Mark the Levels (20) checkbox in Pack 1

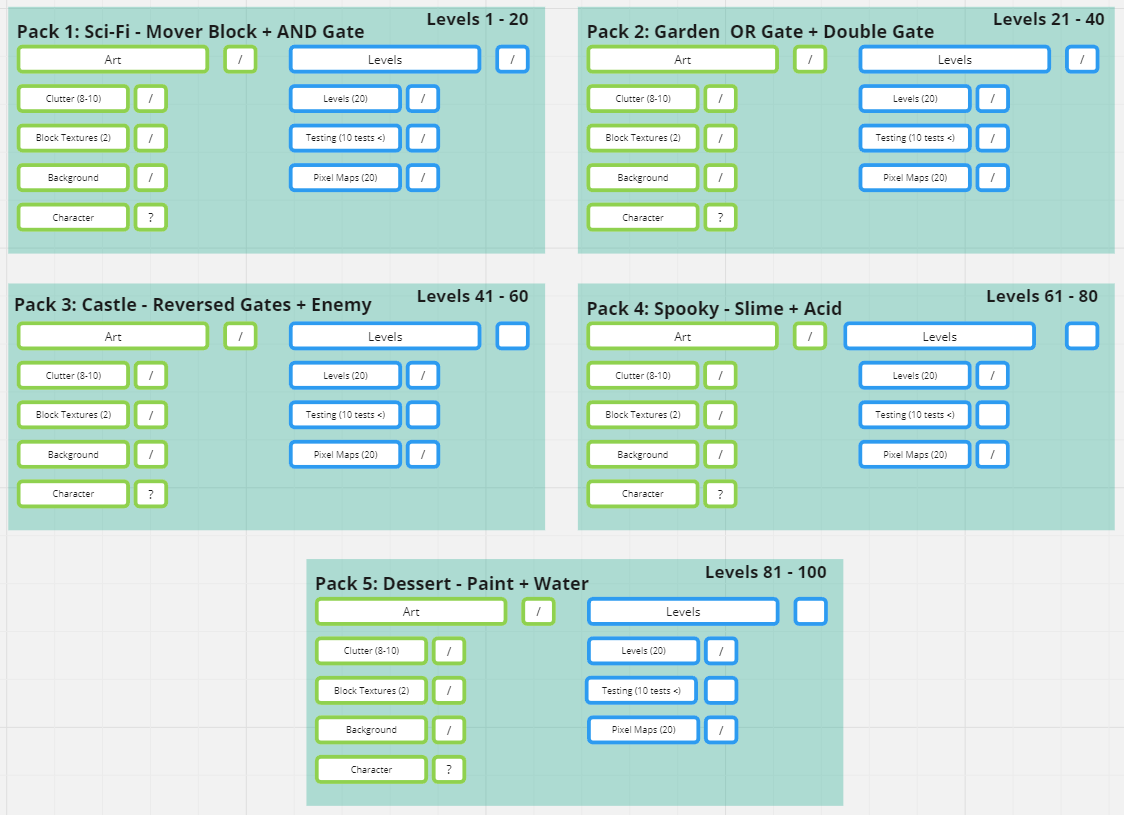(422, 98)
